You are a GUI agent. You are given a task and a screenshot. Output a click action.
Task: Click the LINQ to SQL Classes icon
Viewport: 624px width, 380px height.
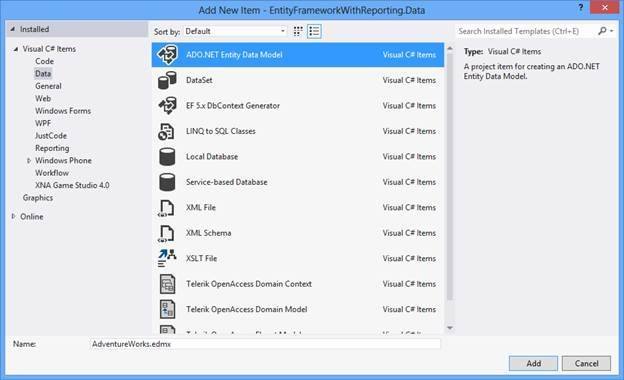[166, 131]
